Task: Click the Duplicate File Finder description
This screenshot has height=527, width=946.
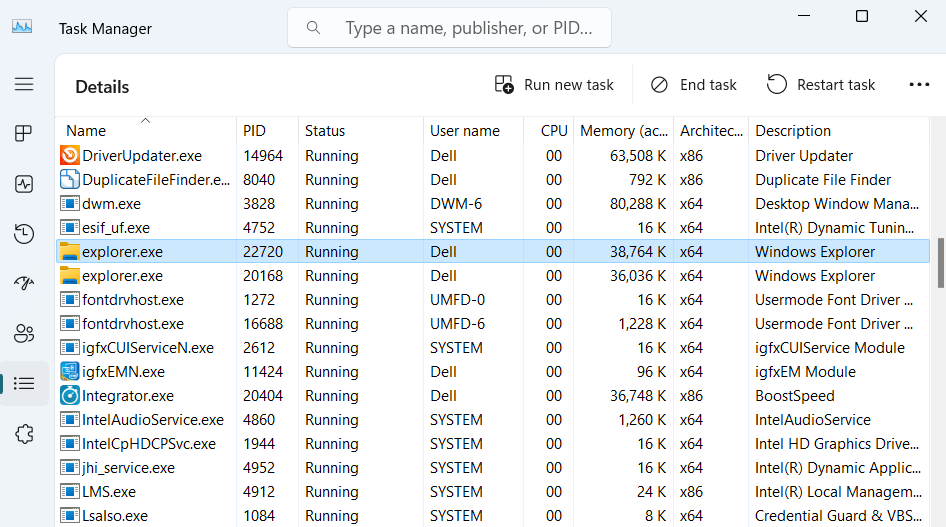Action: tap(823, 180)
